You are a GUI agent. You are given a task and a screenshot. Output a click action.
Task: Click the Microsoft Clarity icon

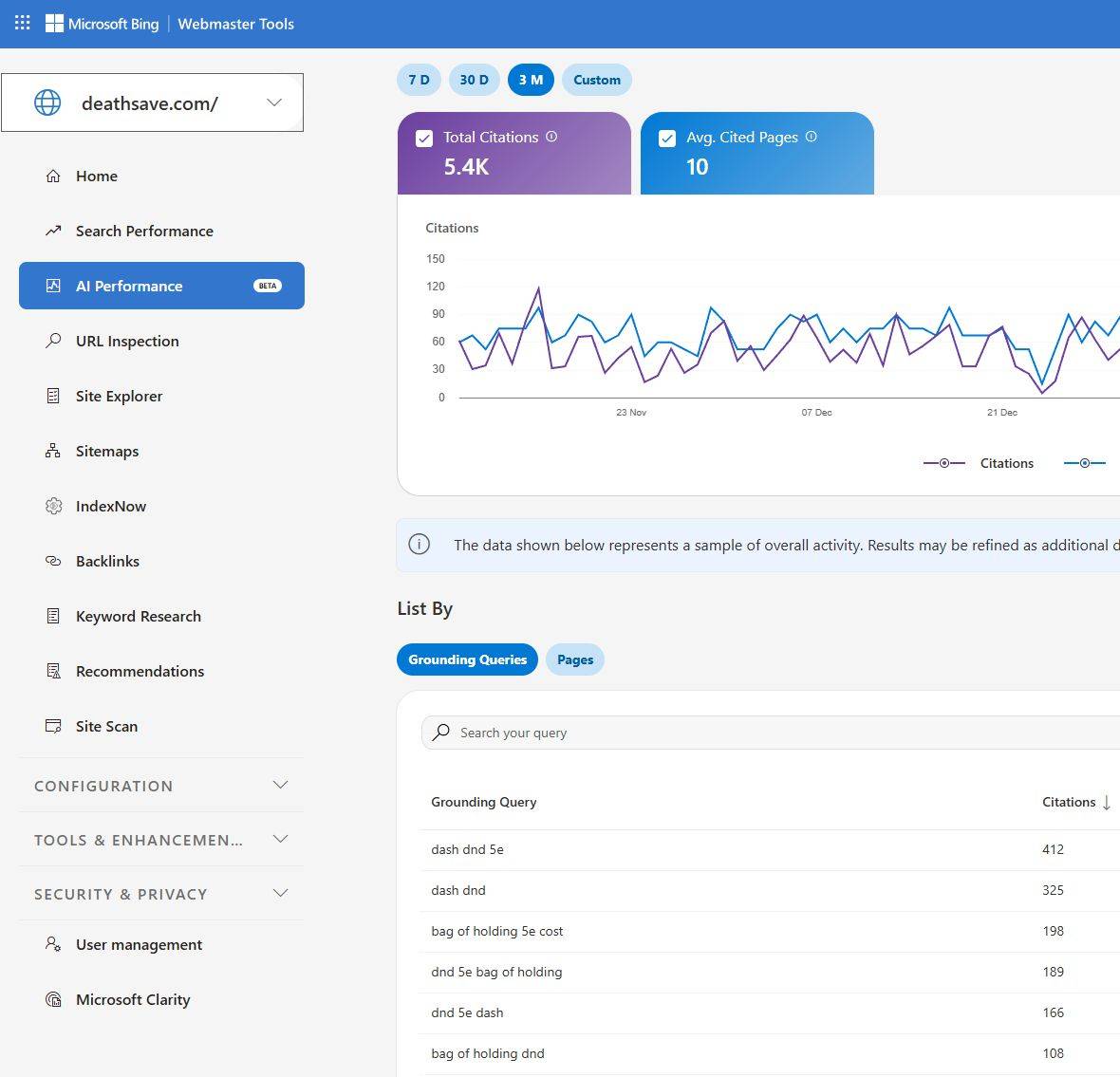coord(53,1000)
